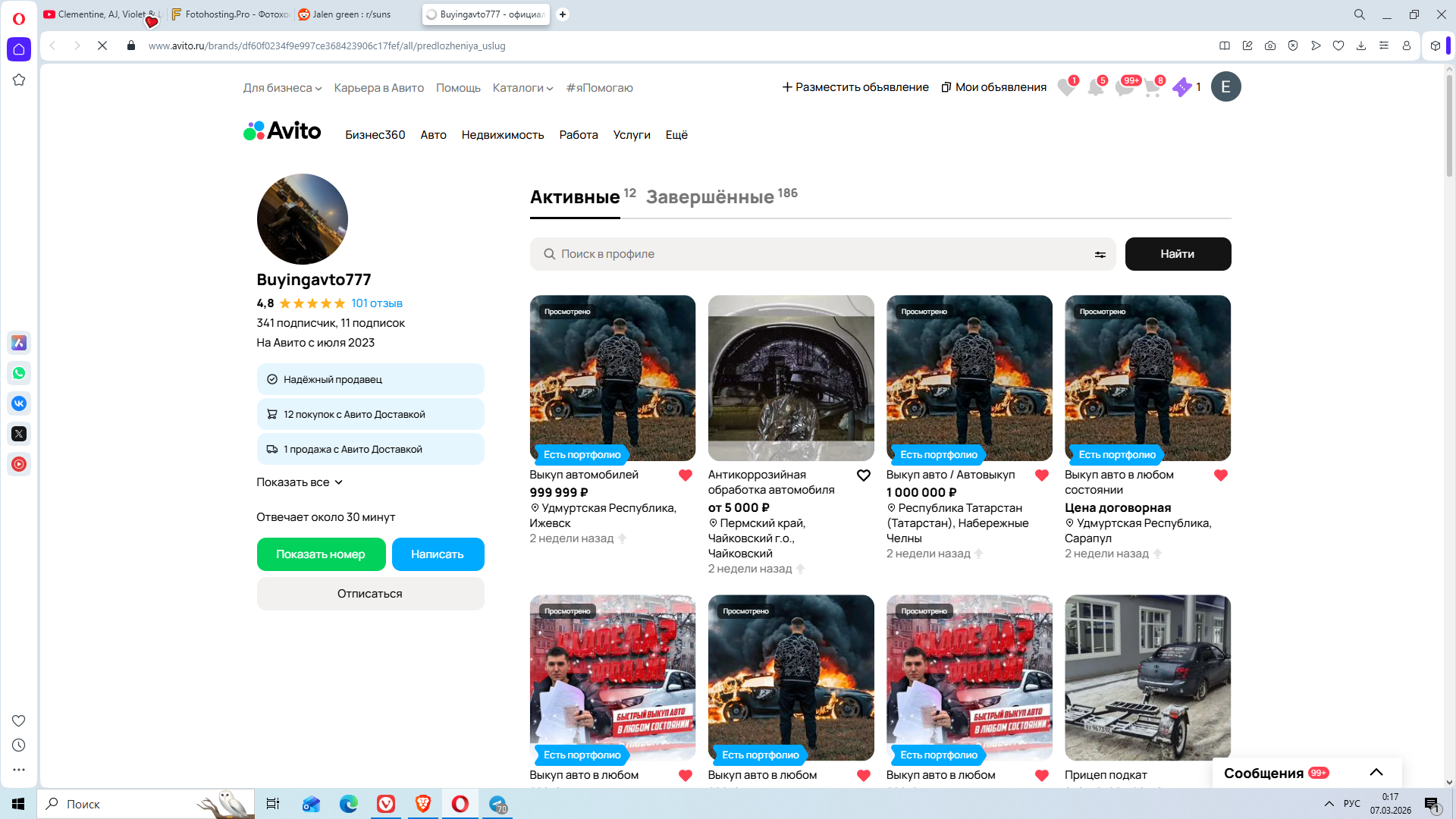Click the Показать номер button
The width and height of the screenshot is (1456, 819).
(321, 554)
